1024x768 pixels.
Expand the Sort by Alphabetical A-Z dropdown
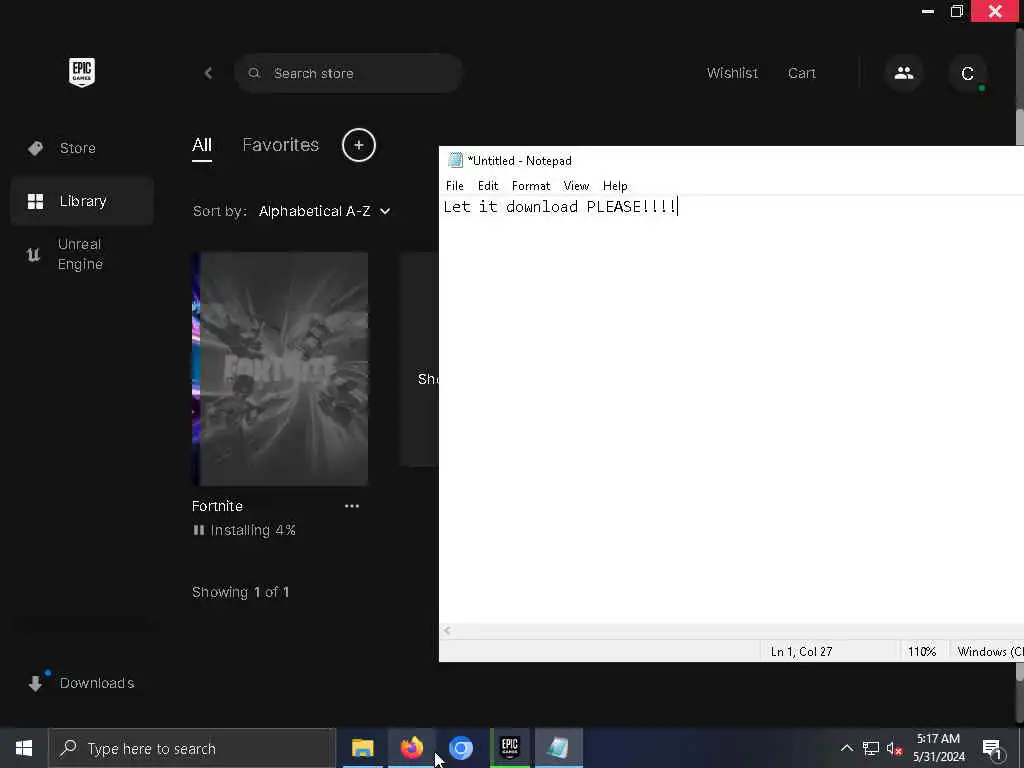(324, 211)
